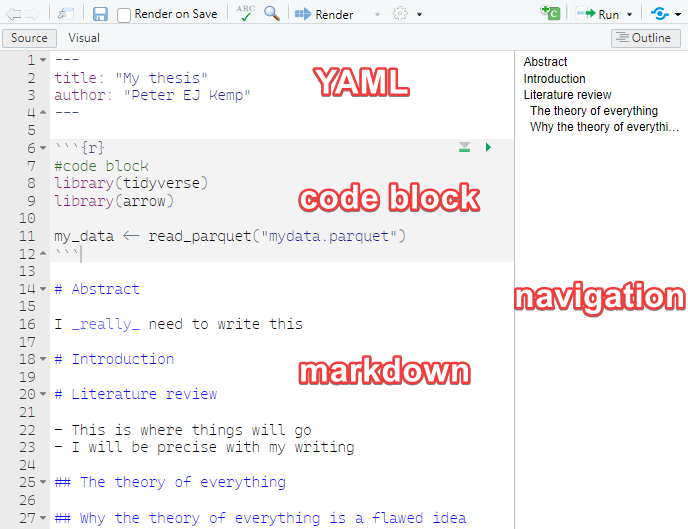Click the publish document icon

click(x=660, y=14)
